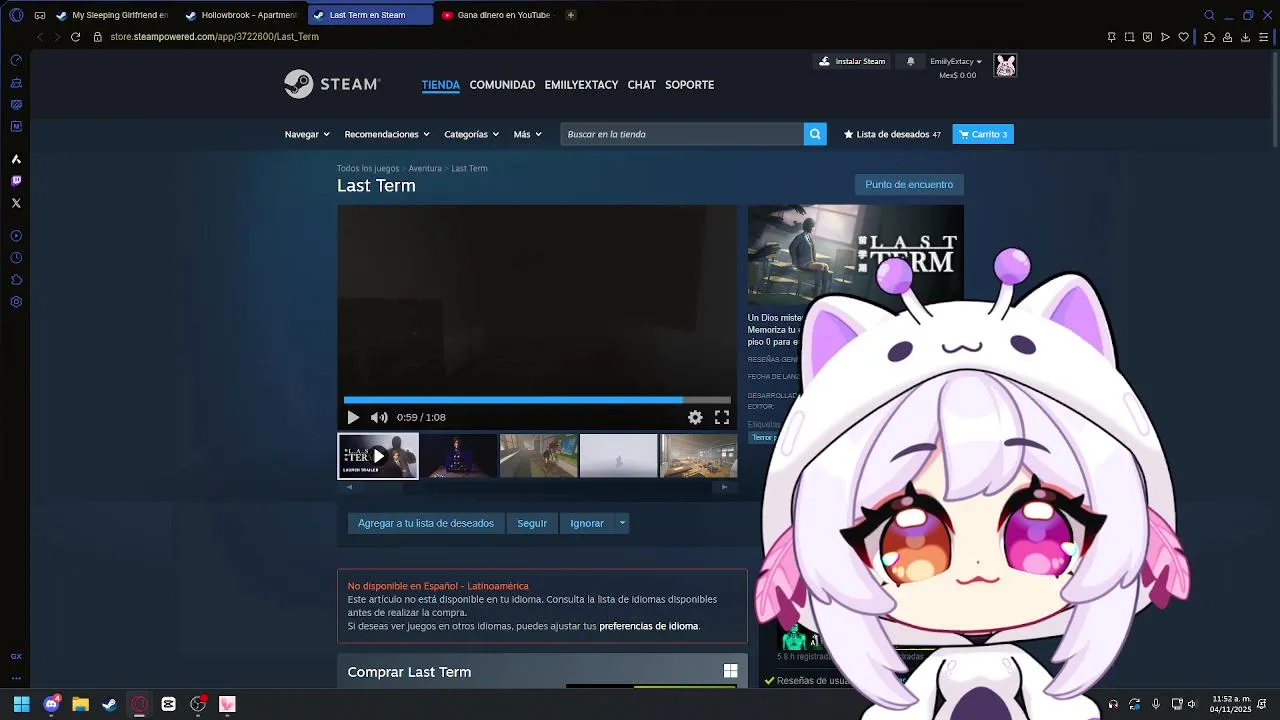The image size is (1280, 720).
Task: Mute the trailer volume speaker icon
Action: (x=379, y=417)
